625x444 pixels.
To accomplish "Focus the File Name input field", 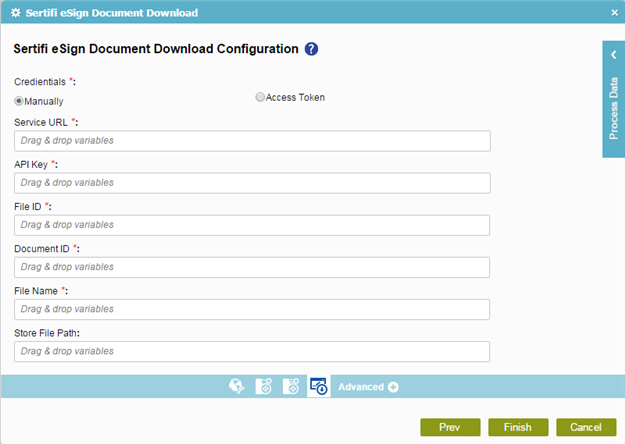I will [252, 309].
